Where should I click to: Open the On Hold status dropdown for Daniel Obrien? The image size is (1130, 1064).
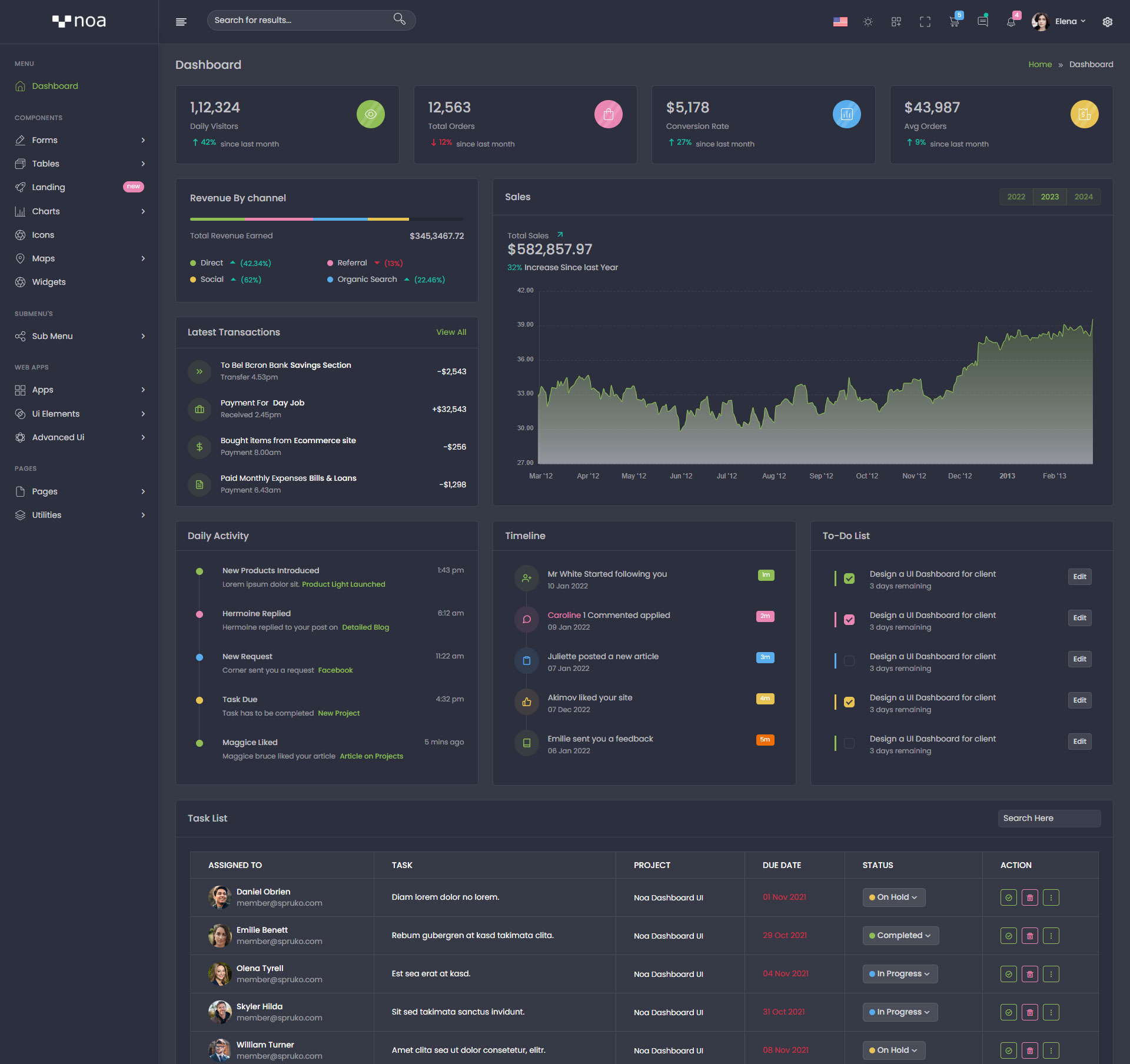(x=893, y=897)
